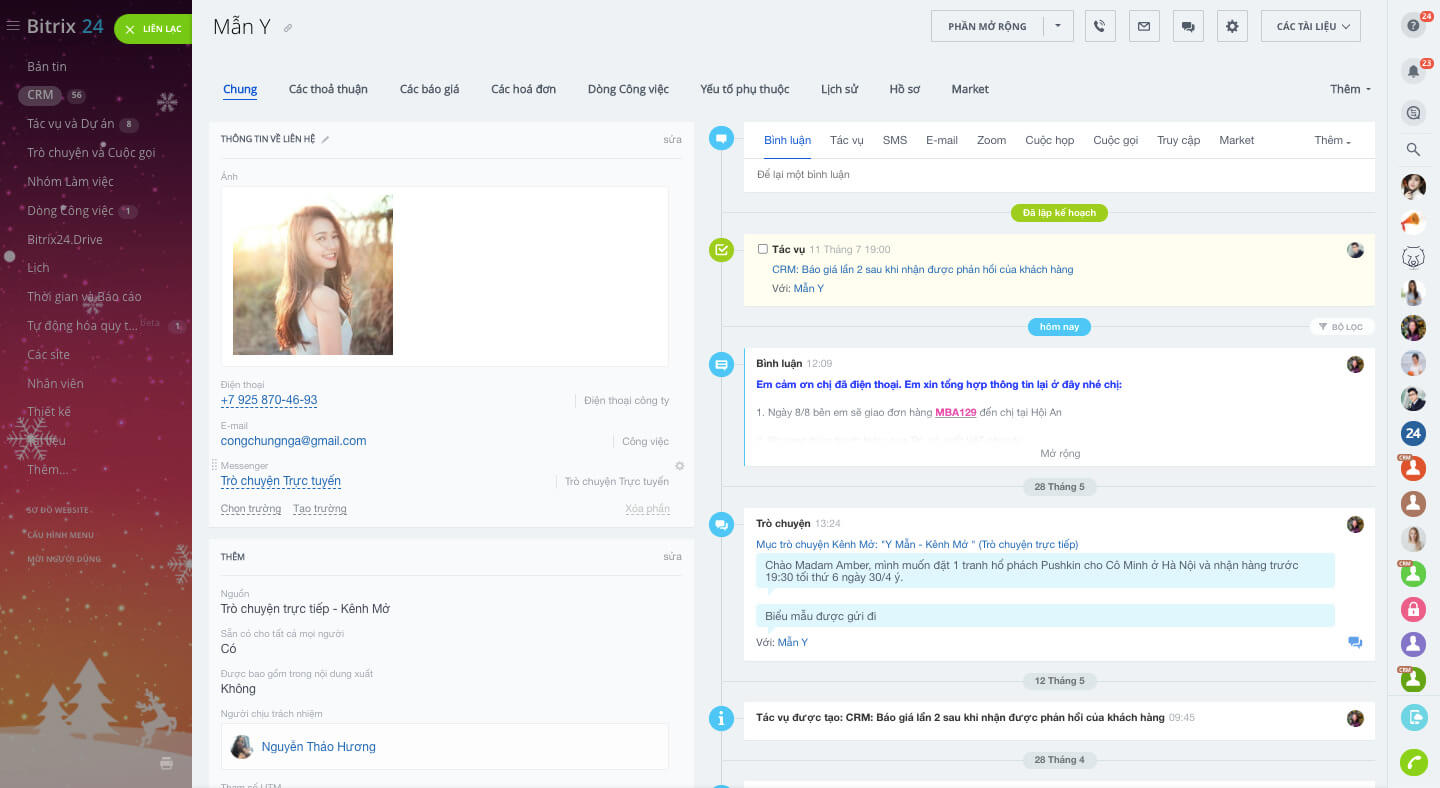
Task: Click the blue 24 round icon in sidebar
Action: tap(1413, 433)
